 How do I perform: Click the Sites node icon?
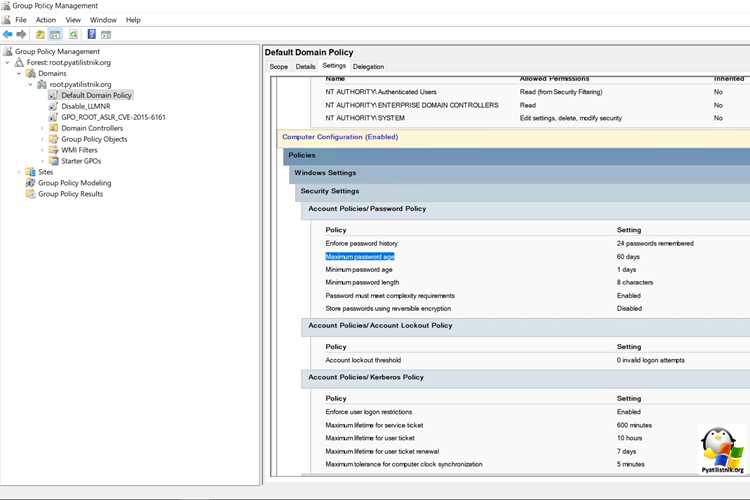(x=31, y=172)
